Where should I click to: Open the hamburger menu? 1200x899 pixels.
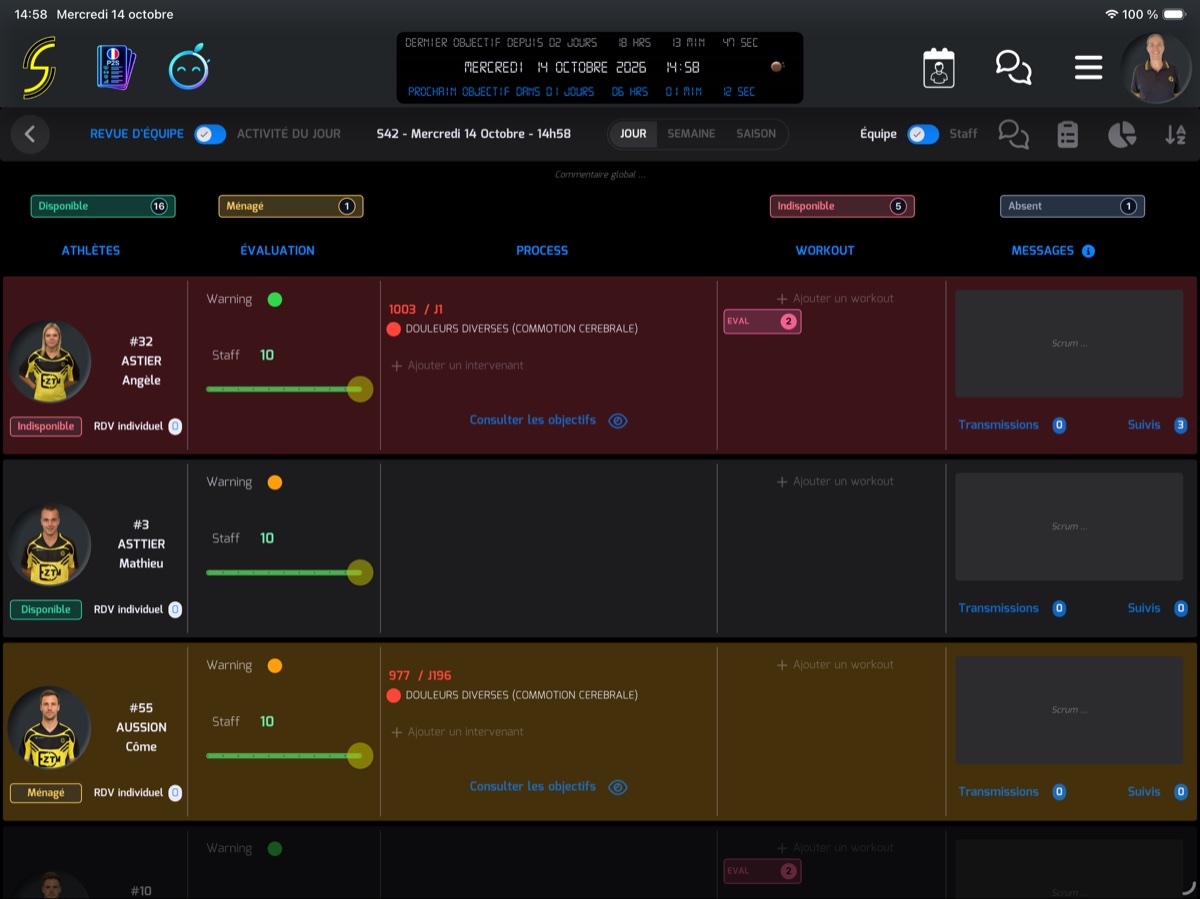(1088, 68)
